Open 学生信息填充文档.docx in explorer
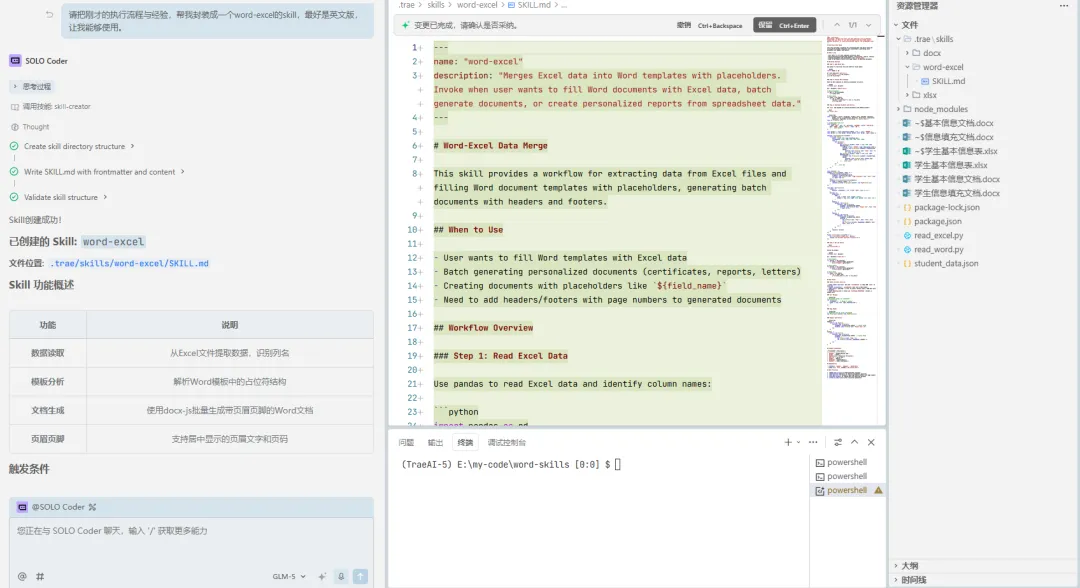 (x=957, y=193)
